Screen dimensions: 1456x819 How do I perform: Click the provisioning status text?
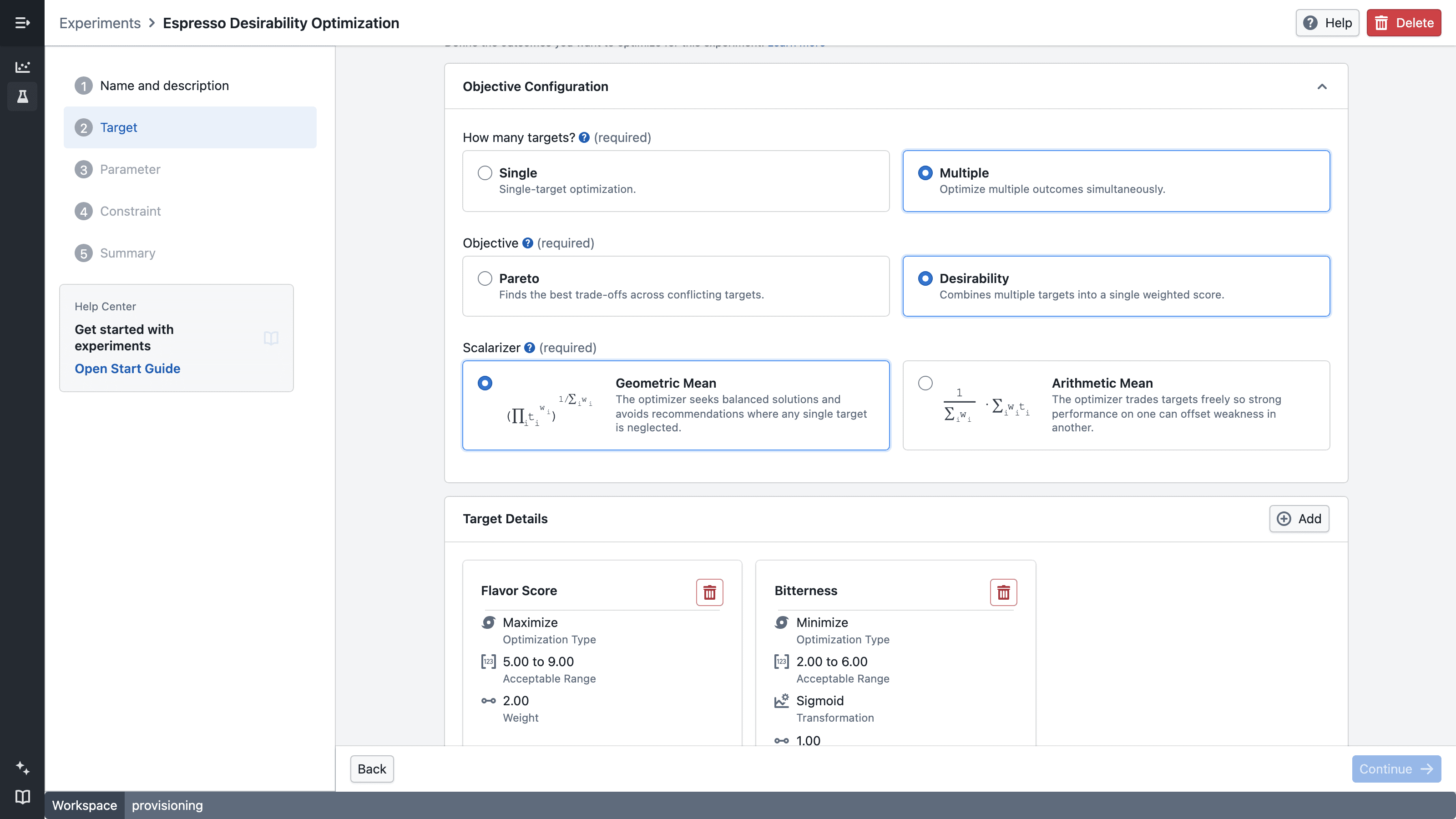167,805
